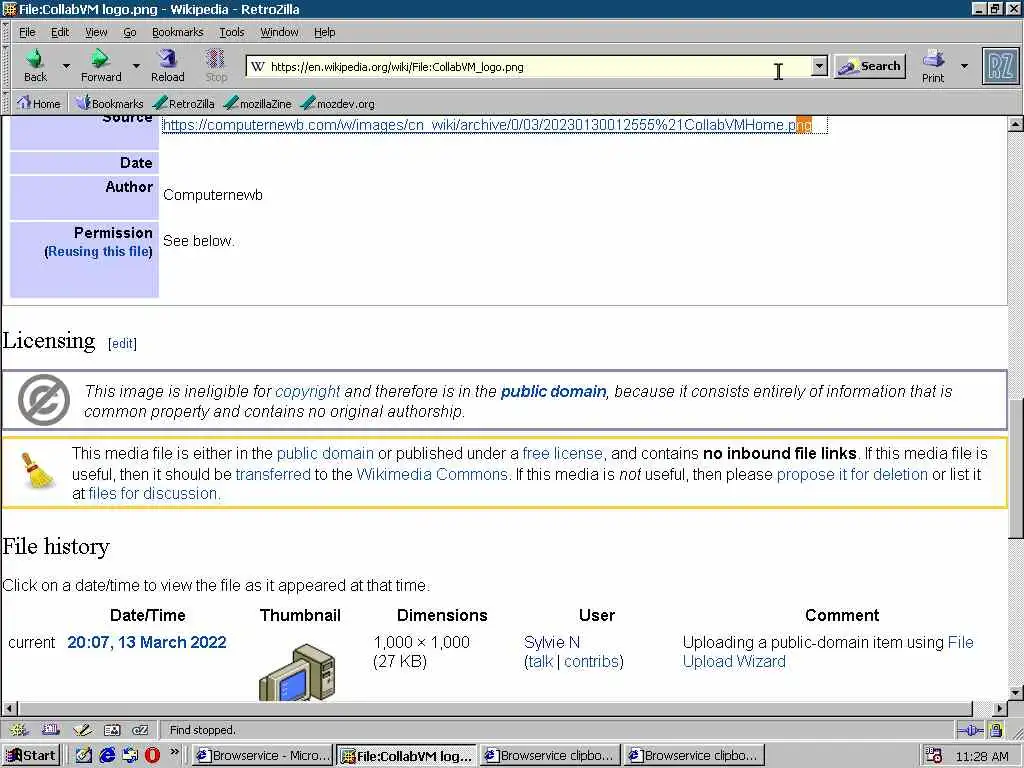Image resolution: width=1024 pixels, height=768 pixels.
Task: Open the Window menu
Action: click(x=279, y=32)
